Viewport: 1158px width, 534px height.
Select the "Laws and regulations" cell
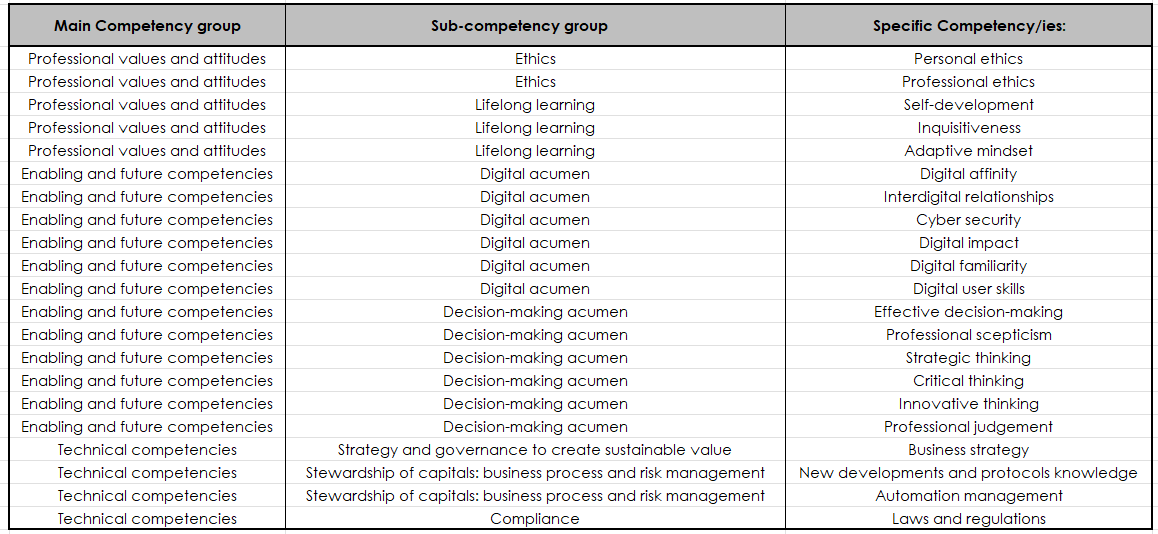coord(968,519)
